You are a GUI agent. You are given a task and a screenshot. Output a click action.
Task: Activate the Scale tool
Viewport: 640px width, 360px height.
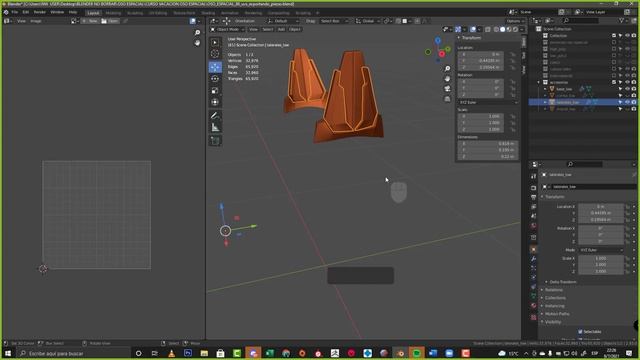pos(215,90)
